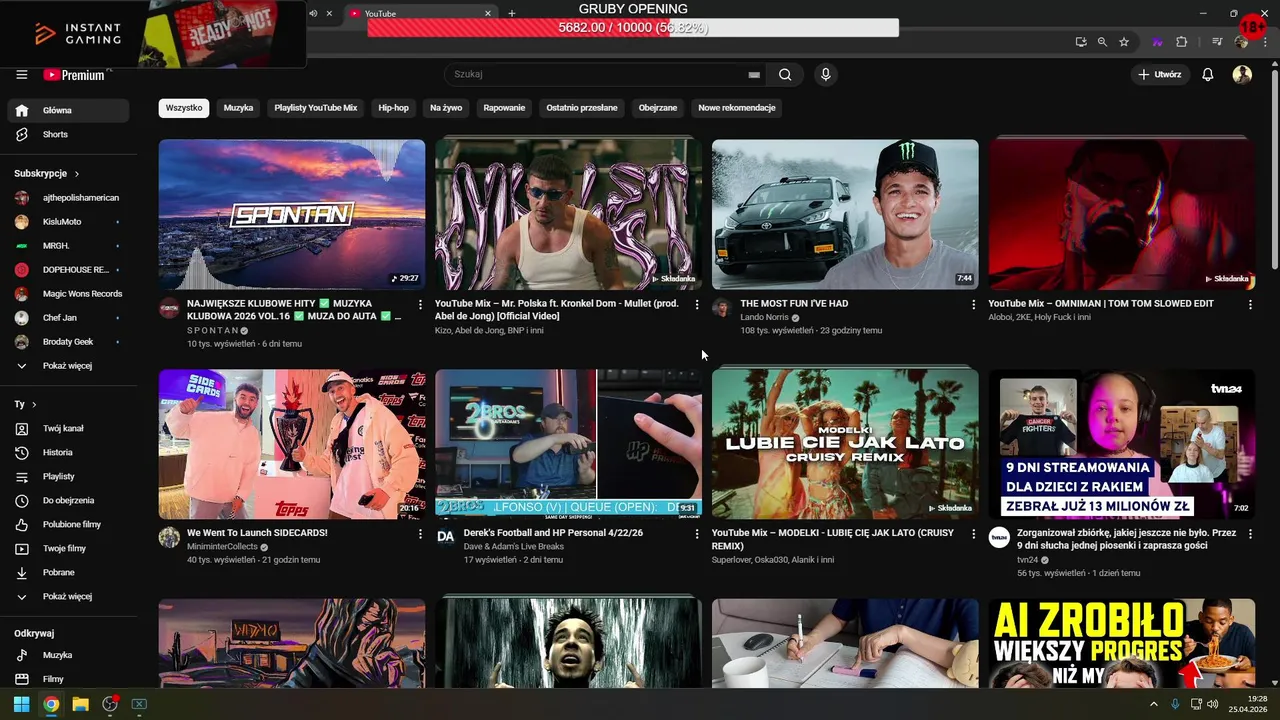The image size is (1280, 720).
Task: Open Do obejrzenia watch later list
Action: click(68, 500)
